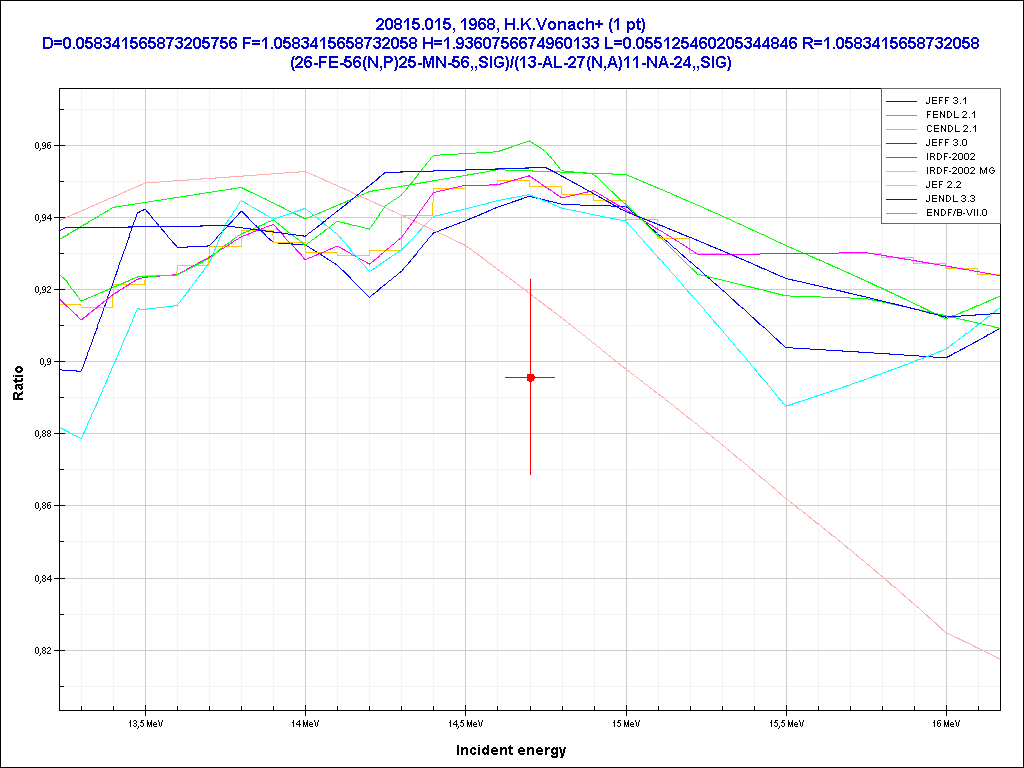Click the plot title line with H.K.Vonach+
This screenshot has width=1024, height=768.
(x=510, y=24)
